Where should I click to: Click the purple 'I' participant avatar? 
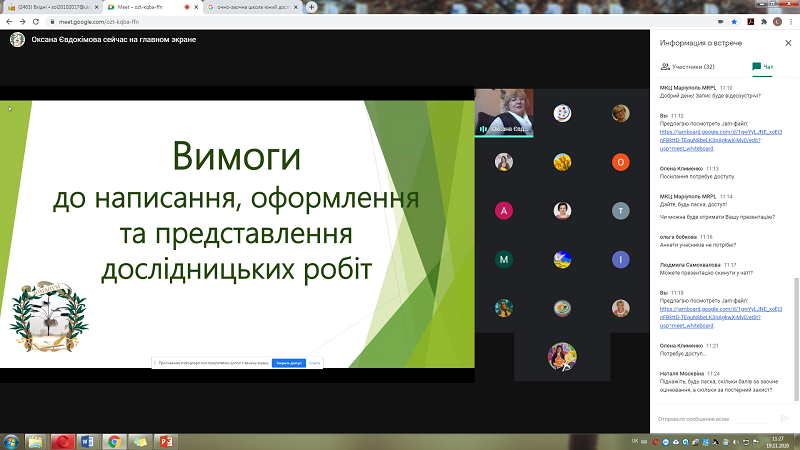(621, 259)
